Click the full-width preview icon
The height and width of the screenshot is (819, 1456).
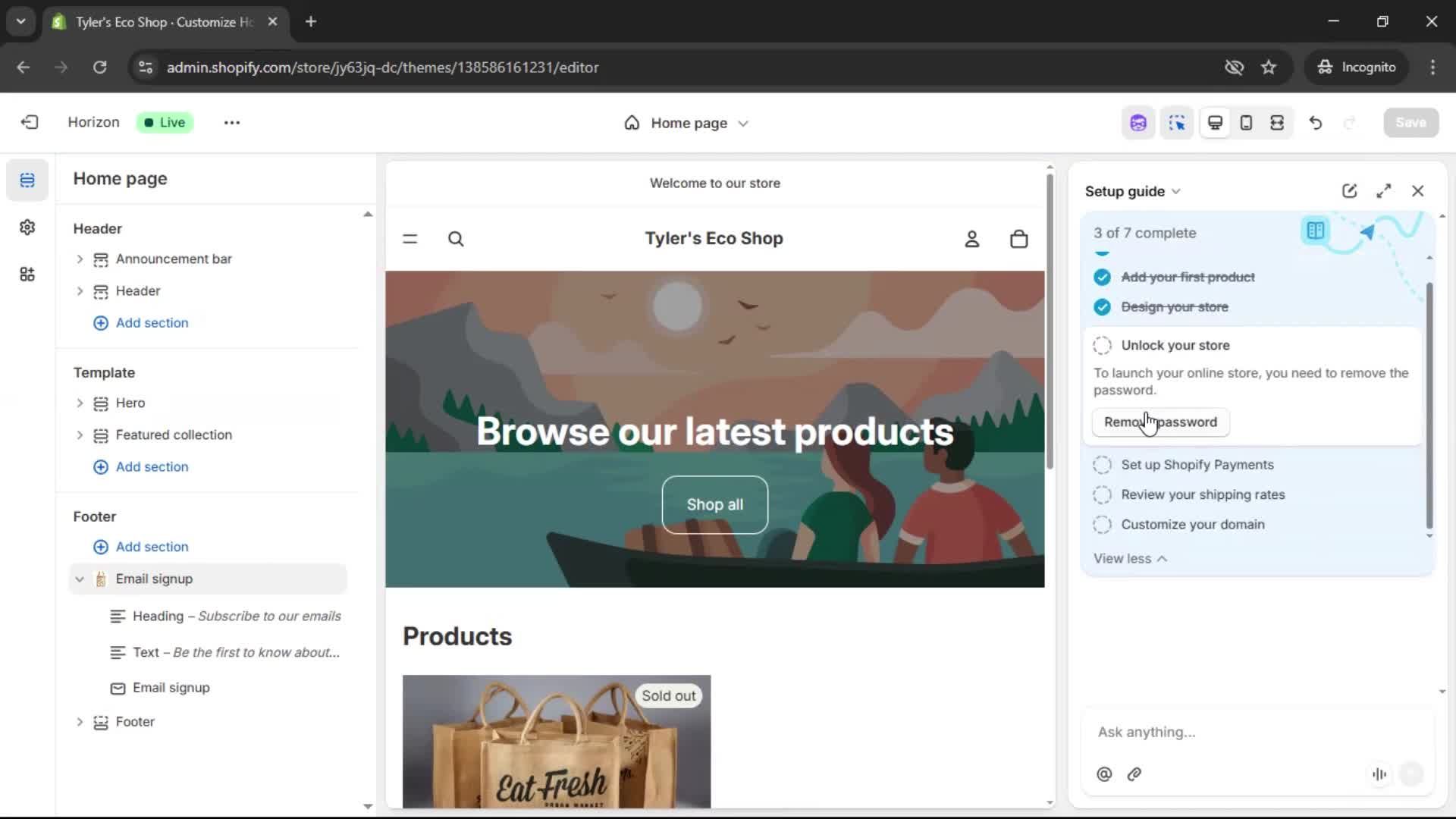1278,122
